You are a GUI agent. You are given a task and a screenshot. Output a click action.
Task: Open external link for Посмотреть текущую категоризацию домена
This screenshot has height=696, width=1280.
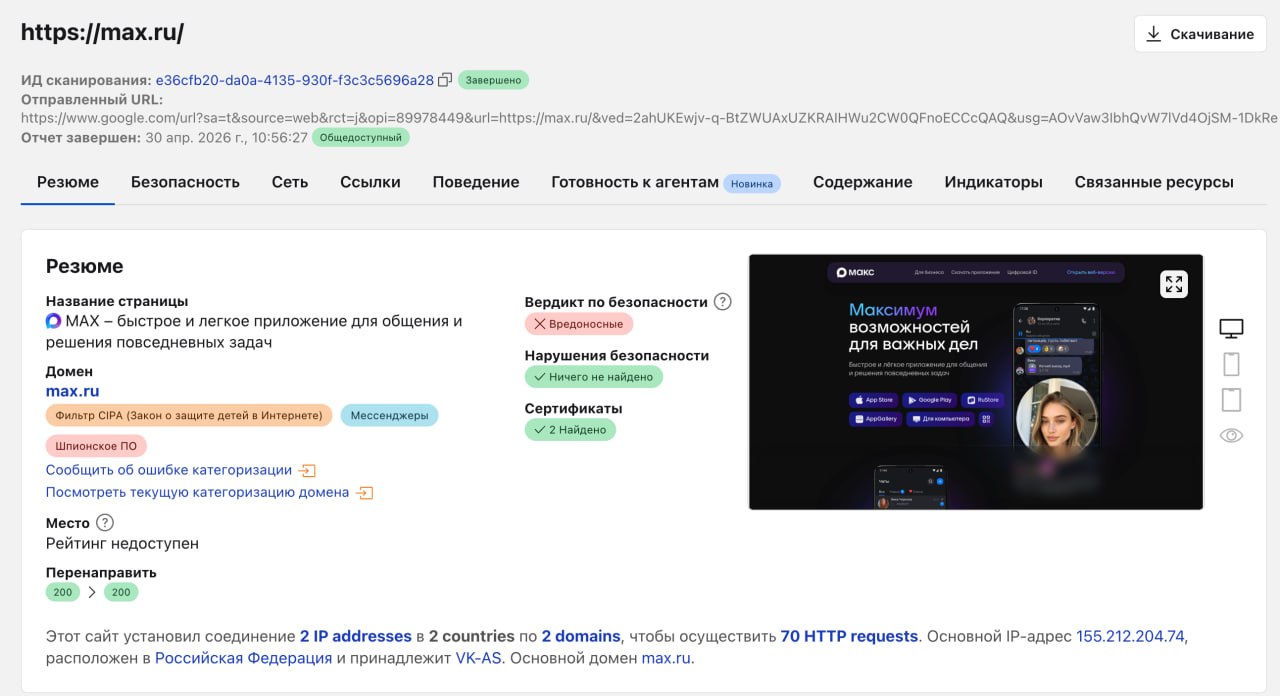coord(364,492)
